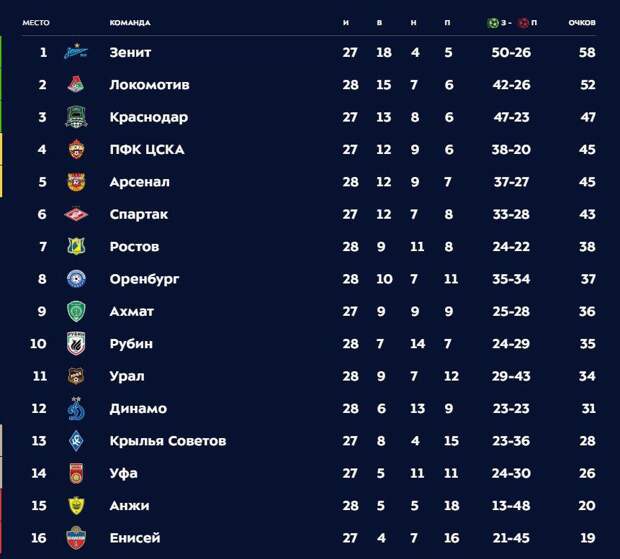
Task: Sort by the ОЧКОВ column header
Action: click(582, 23)
